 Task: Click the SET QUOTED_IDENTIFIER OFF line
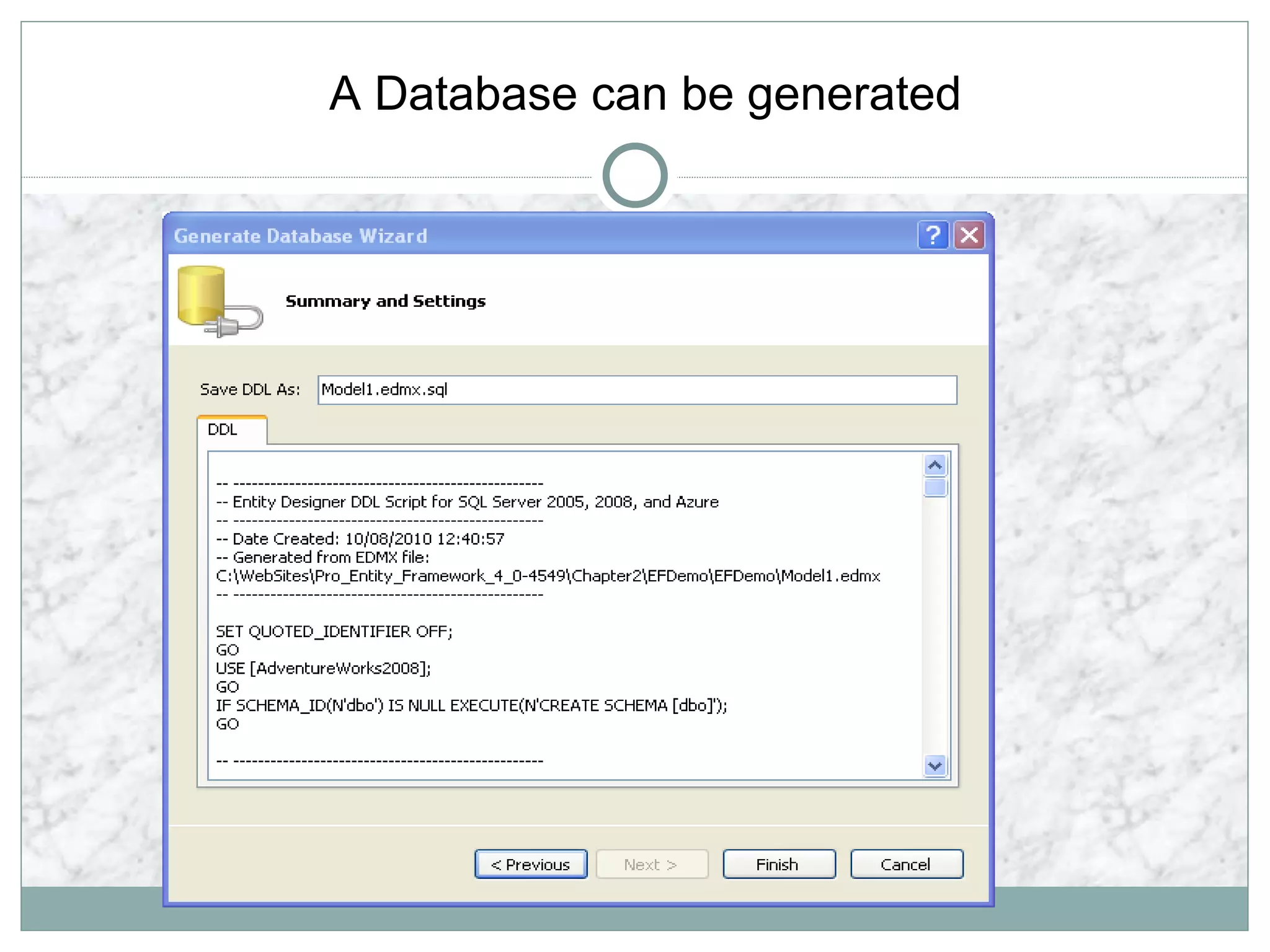pos(334,632)
